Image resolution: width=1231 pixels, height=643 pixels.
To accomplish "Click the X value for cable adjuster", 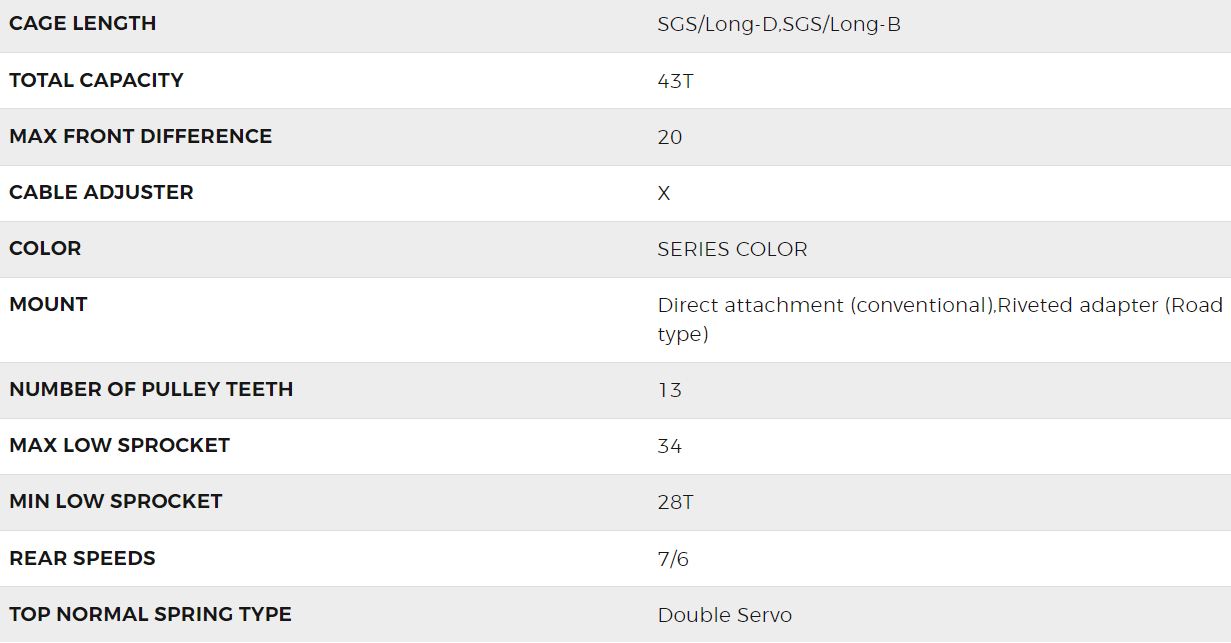I will pos(664,193).
